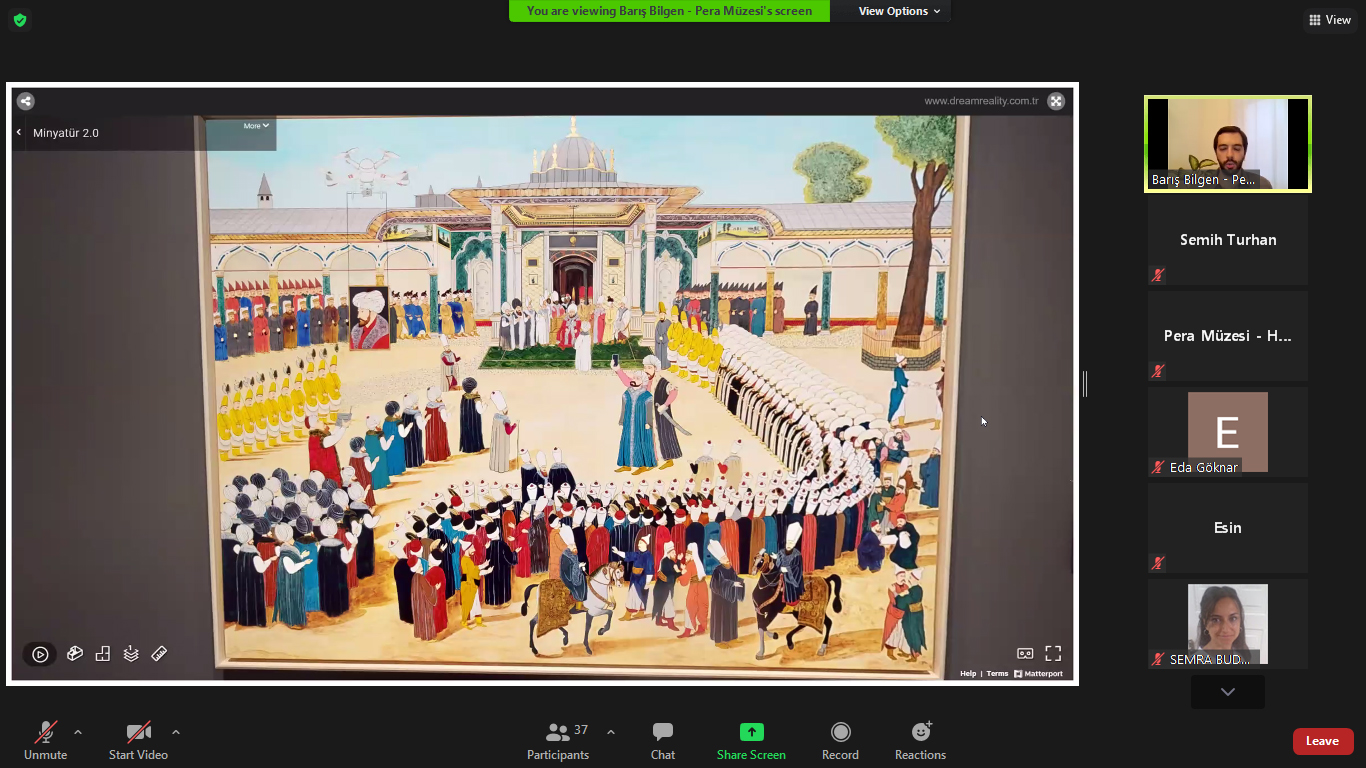Select Eda Göknar's participant tile
Viewport: 1366px width, 768px height.
1228,432
